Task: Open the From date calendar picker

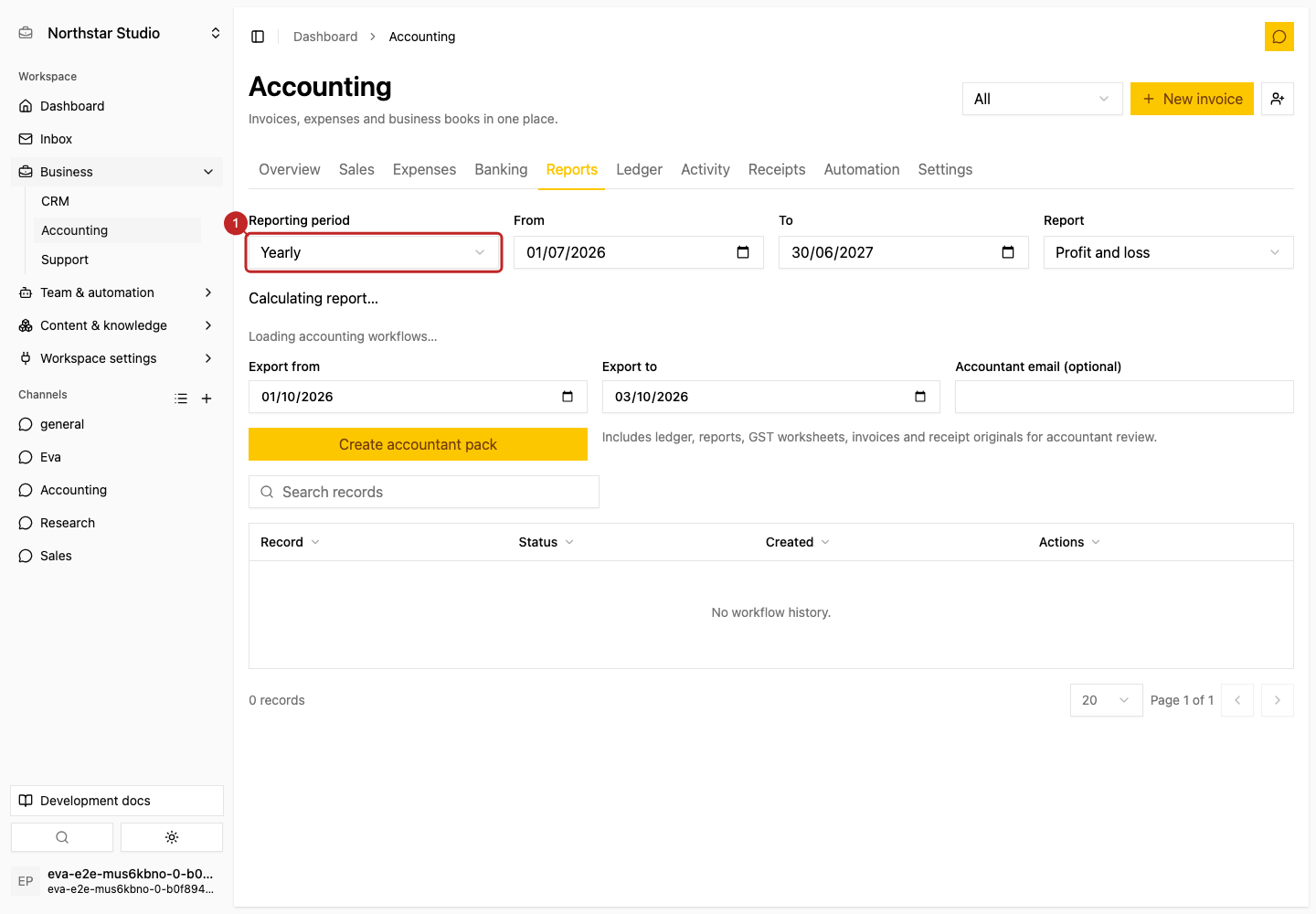Action: [743, 252]
